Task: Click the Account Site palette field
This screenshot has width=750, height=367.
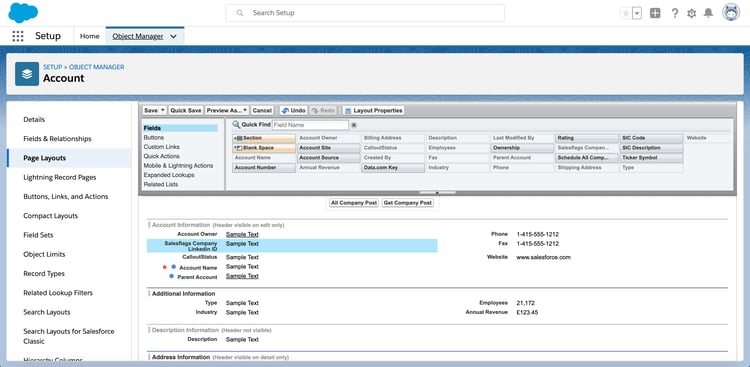Action: 329,148
